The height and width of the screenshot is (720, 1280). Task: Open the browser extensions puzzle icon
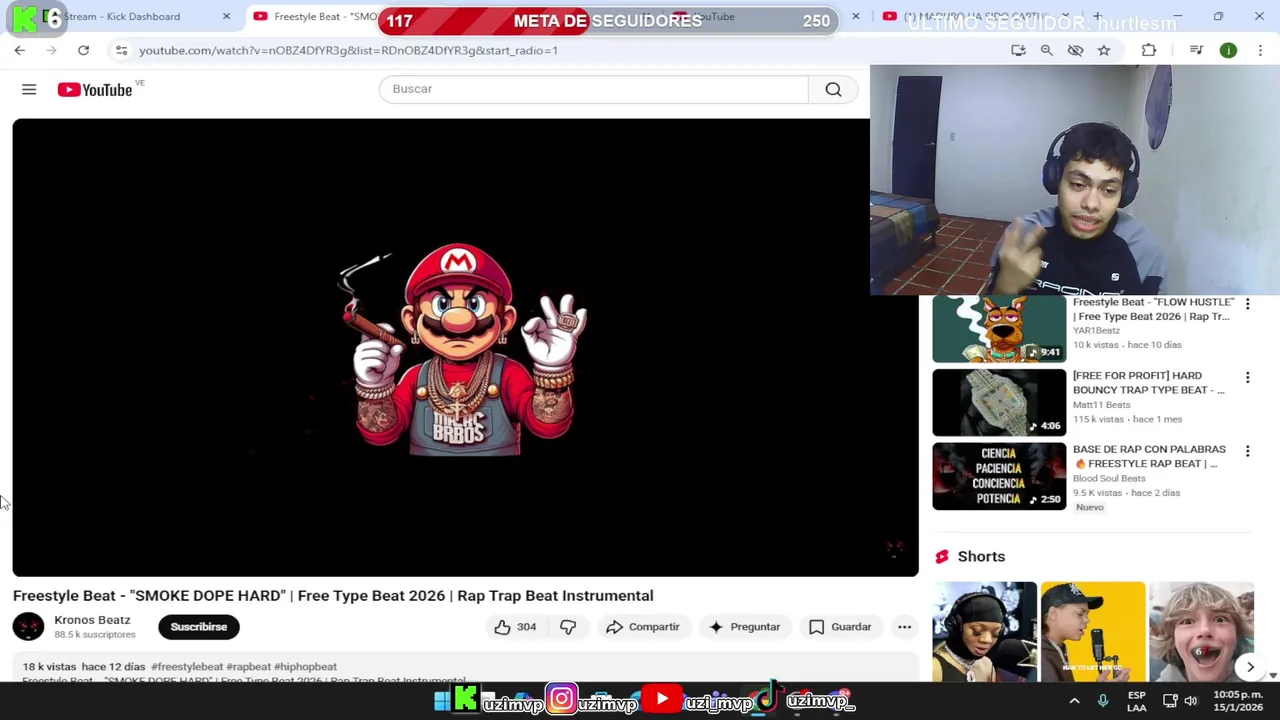coord(1149,50)
